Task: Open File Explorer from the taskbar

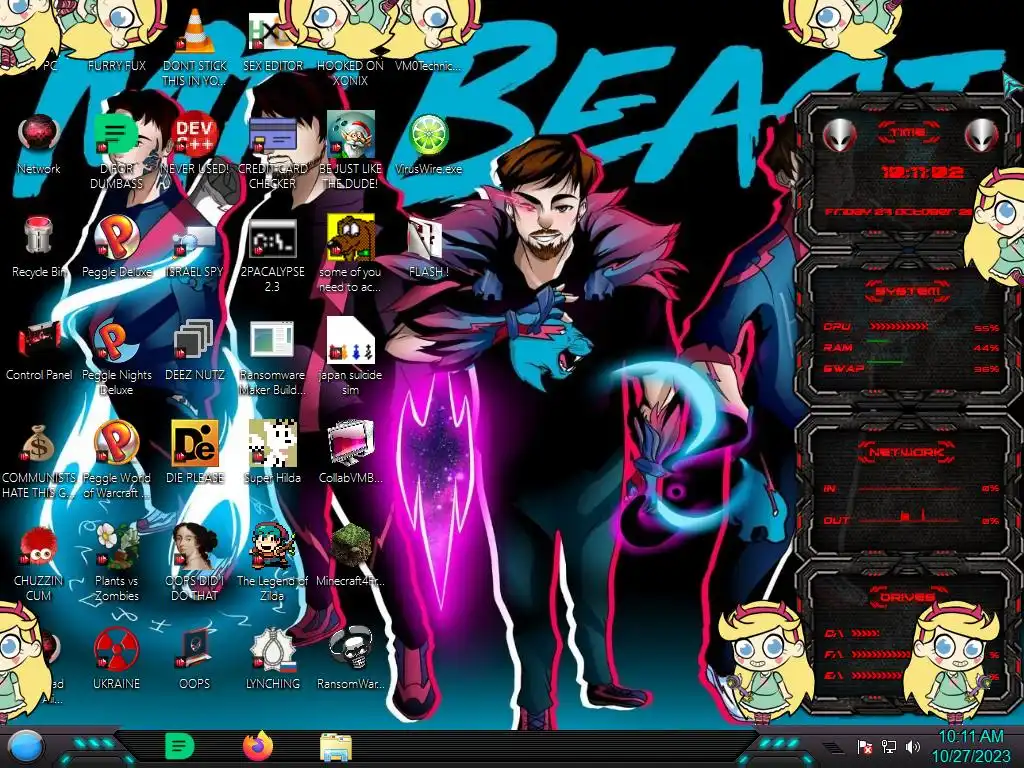Action: tap(336, 746)
